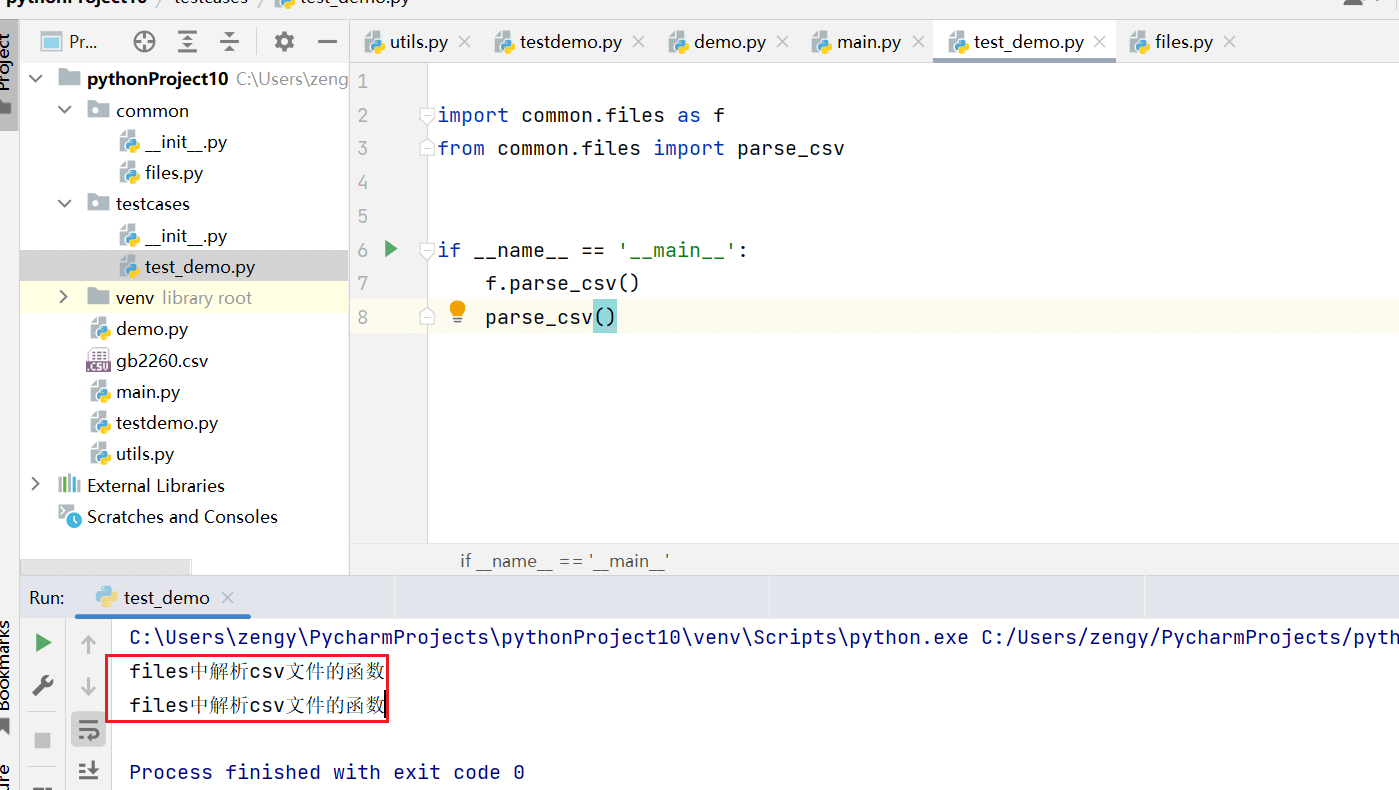1399x790 pixels.
Task: Click the Project tool window side tab
Action: pyautogui.click(x=8, y=75)
